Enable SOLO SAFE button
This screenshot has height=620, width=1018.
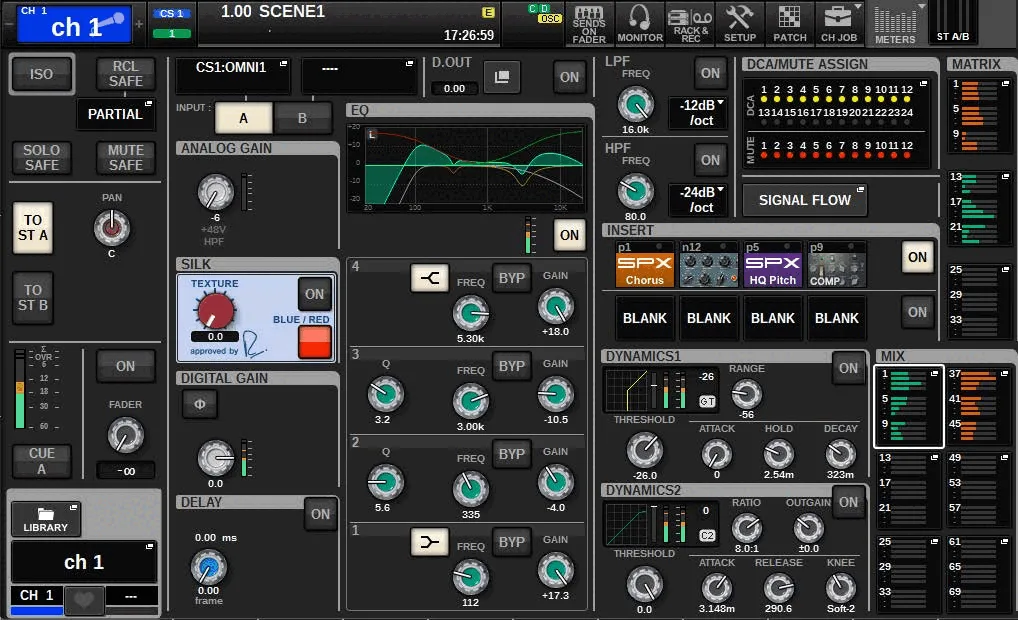pos(42,158)
